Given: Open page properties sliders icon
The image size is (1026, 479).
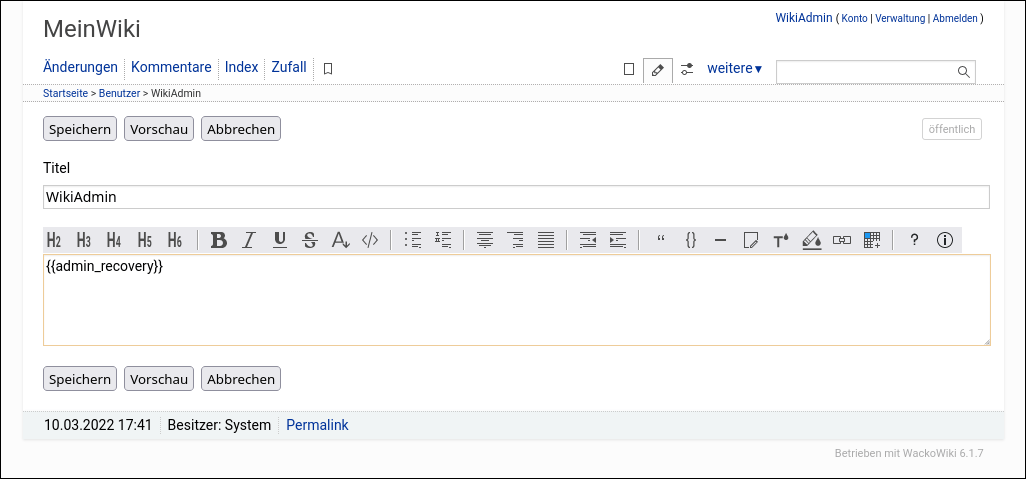Looking at the screenshot, I should point(687,69).
